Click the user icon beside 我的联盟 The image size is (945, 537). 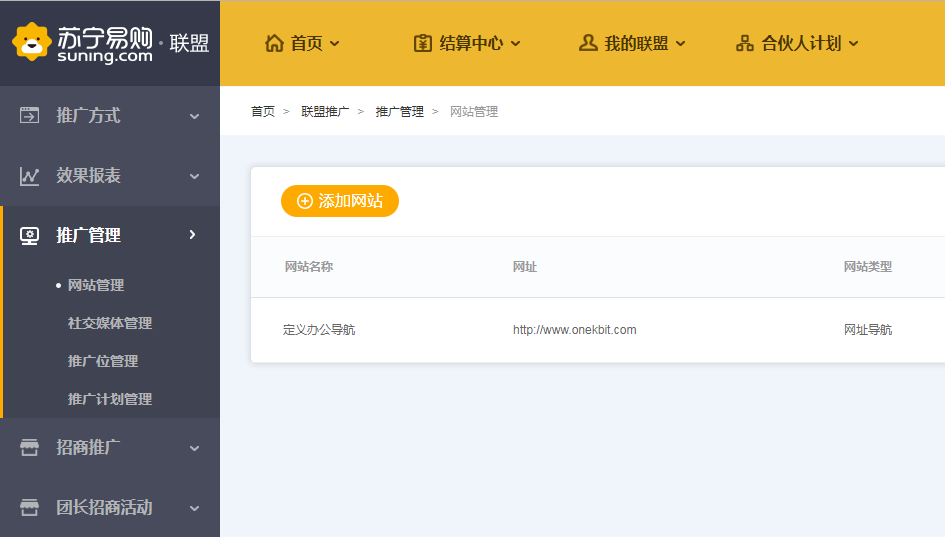pos(588,43)
